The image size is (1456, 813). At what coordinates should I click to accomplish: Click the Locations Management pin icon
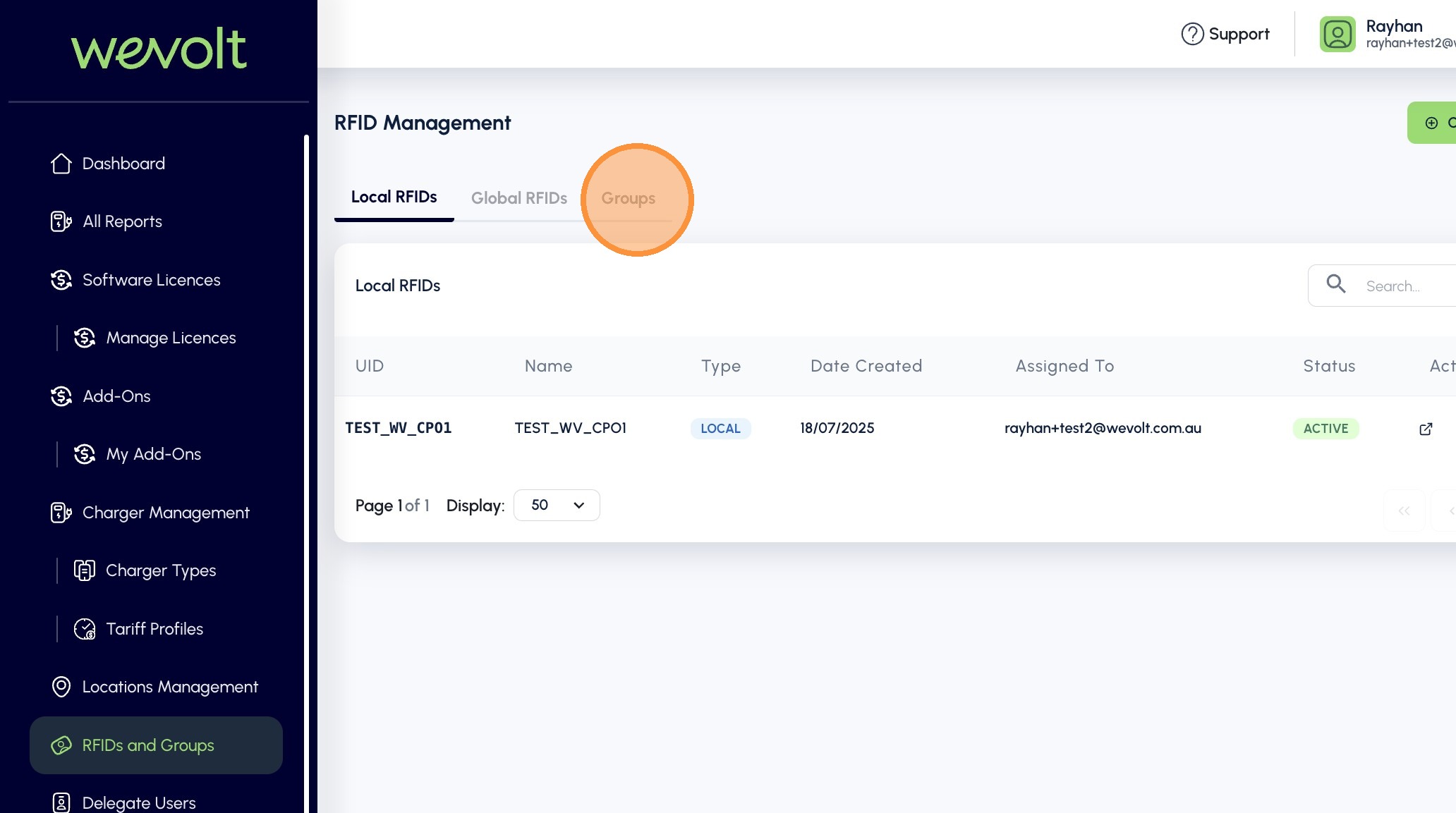61,687
